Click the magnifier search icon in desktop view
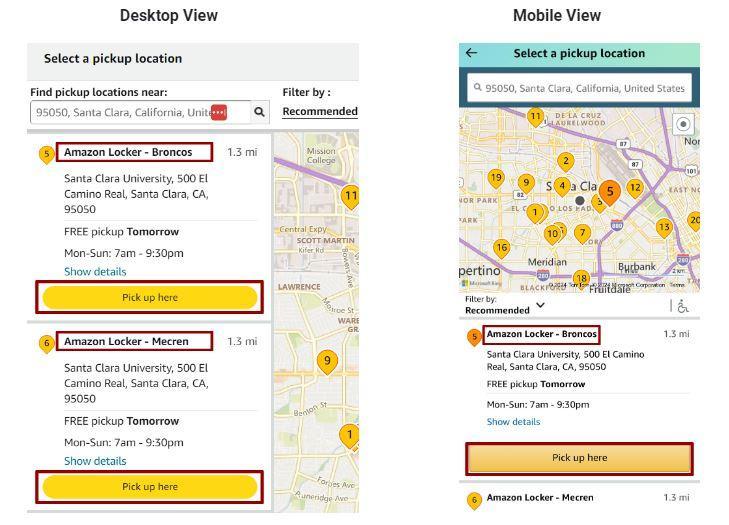The height and width of the screenshot is (525, 729). [x=259, y=112]
